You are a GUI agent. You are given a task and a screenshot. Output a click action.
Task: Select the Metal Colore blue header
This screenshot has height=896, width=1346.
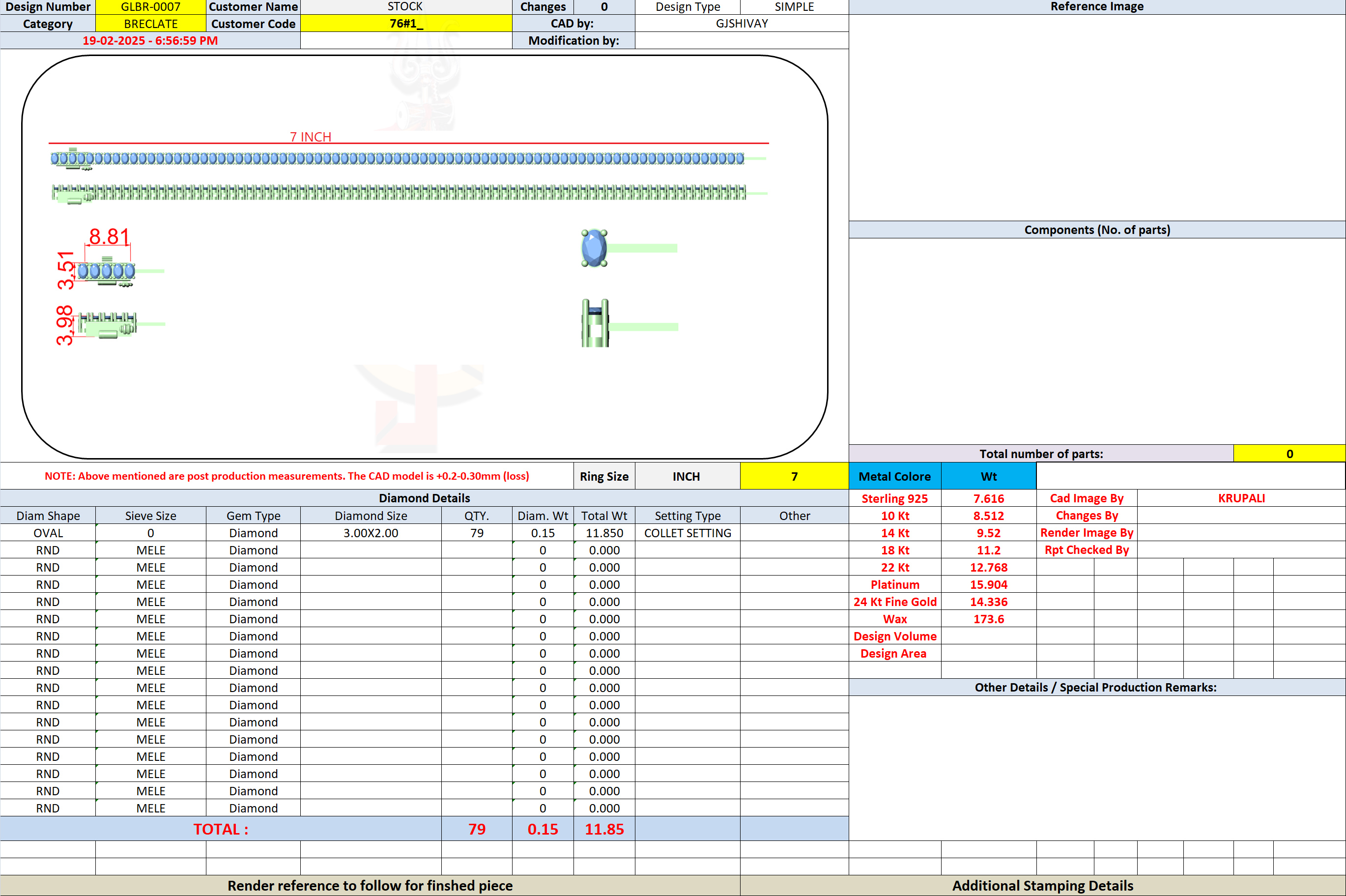point(895,476)
